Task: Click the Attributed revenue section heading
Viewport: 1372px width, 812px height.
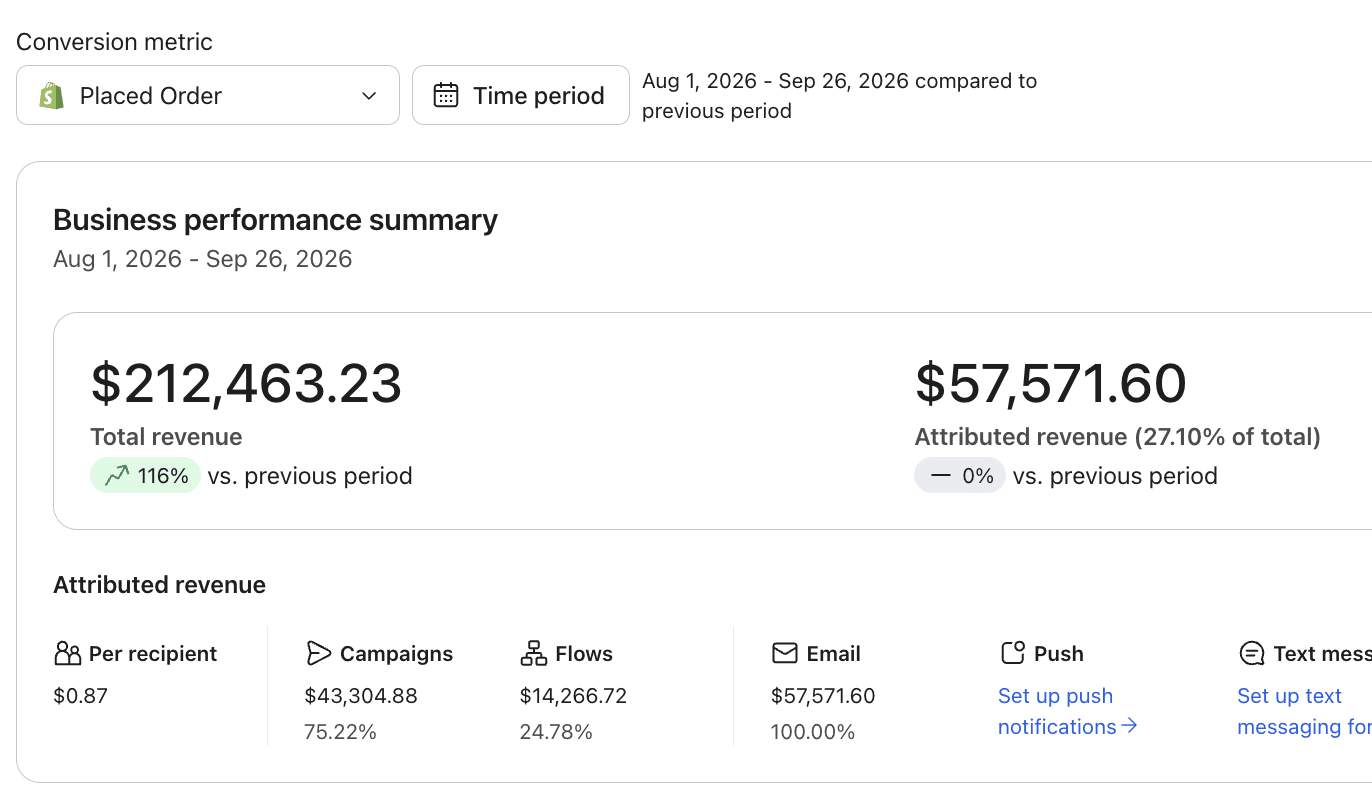Action: point(160,585)
